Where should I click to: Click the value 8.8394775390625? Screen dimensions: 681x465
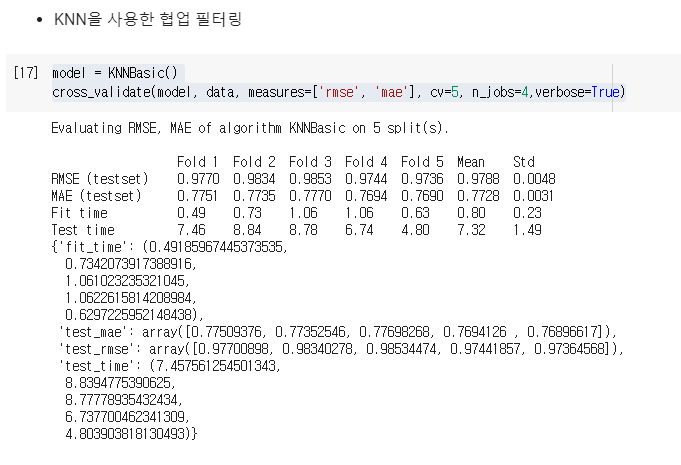pos(120,383)
